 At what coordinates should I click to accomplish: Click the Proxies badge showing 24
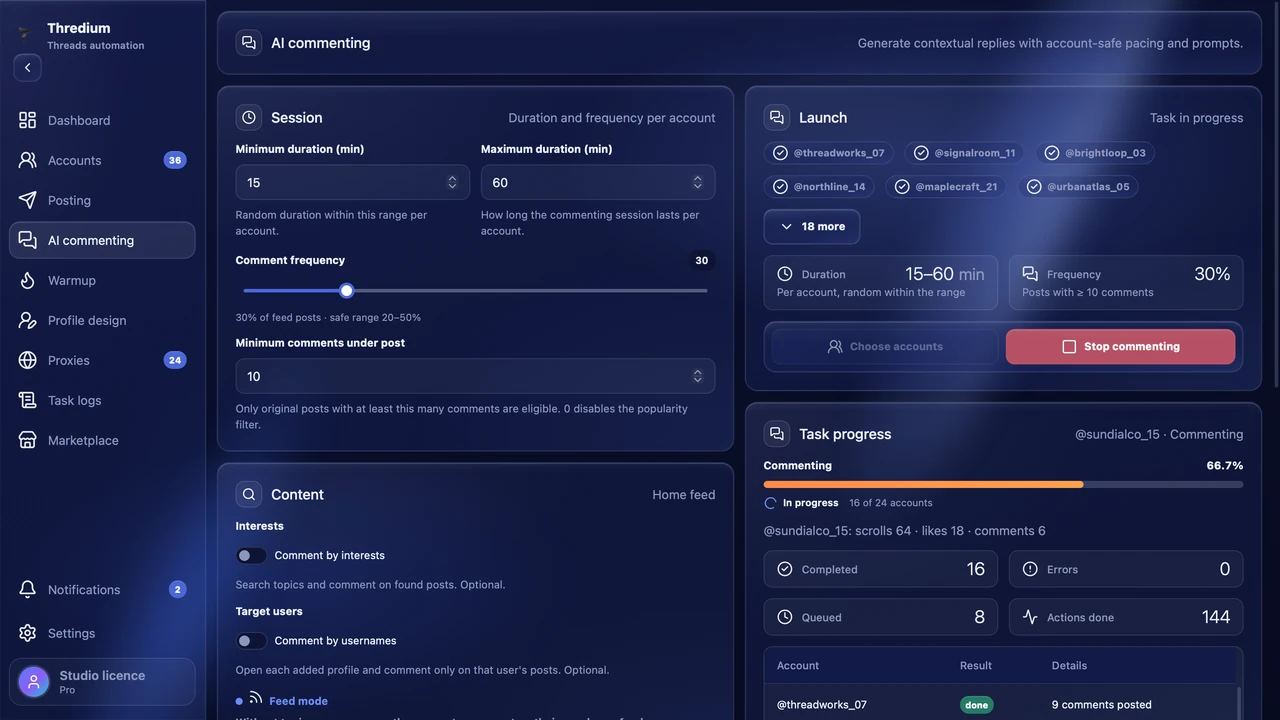tap(175, 360)
